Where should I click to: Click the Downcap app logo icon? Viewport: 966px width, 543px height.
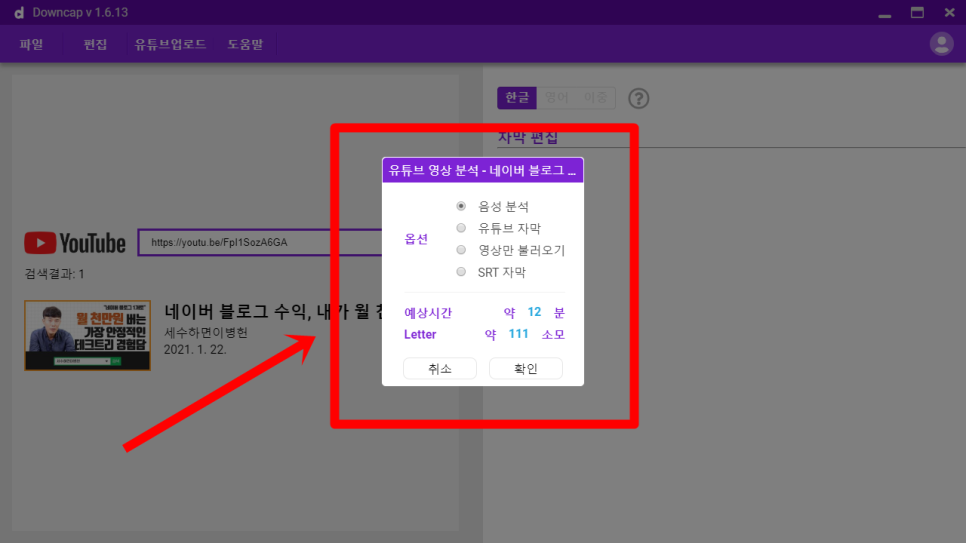19,12
